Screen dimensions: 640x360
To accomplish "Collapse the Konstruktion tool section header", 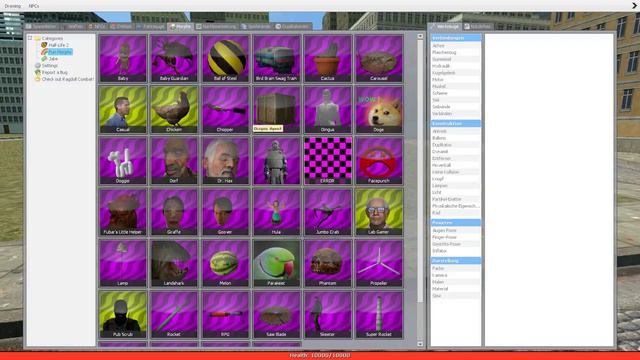I will coord(456,123).
